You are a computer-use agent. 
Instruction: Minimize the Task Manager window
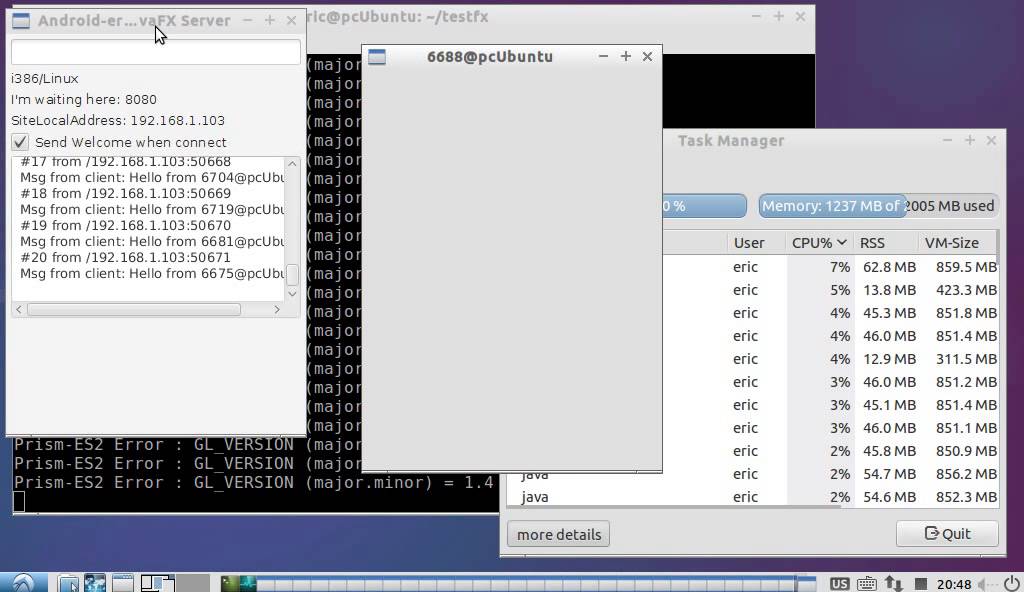point(948,140)
